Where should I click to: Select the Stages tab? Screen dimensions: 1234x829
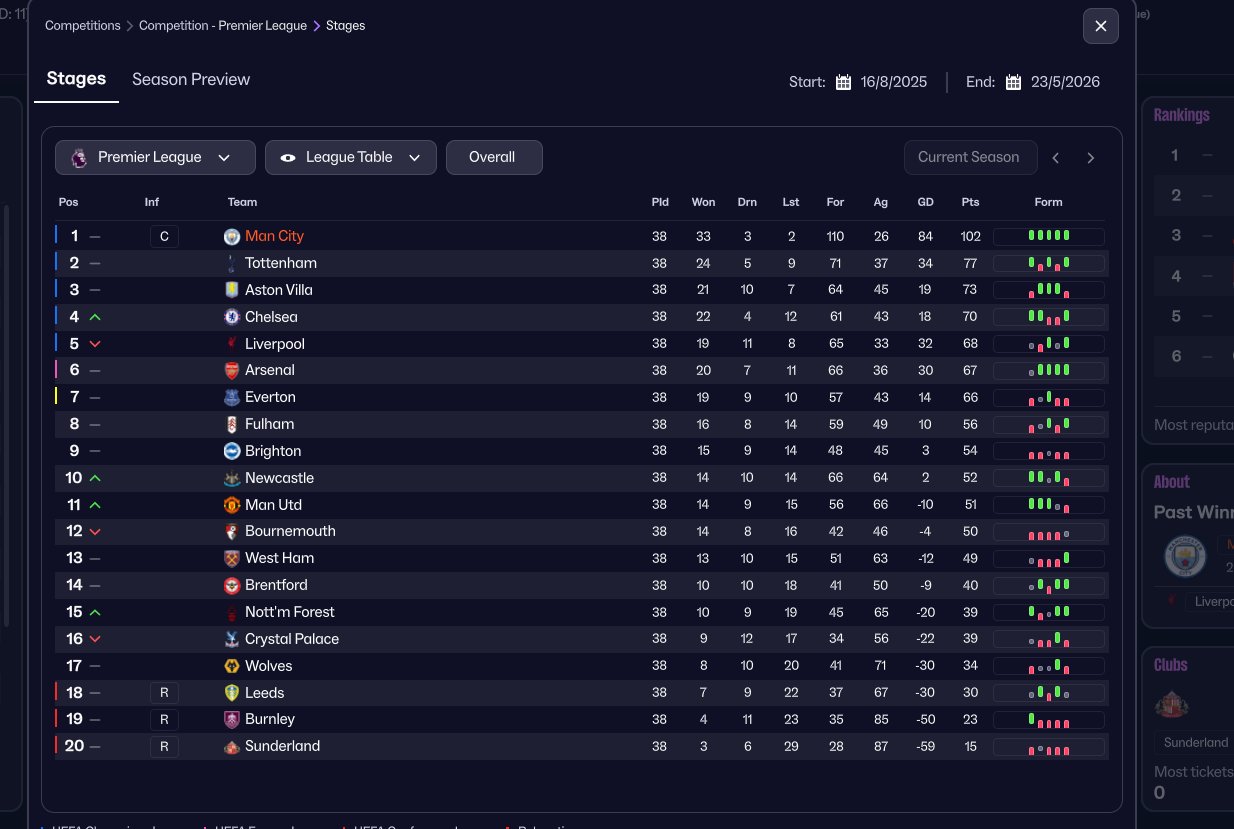click(76, 79)
